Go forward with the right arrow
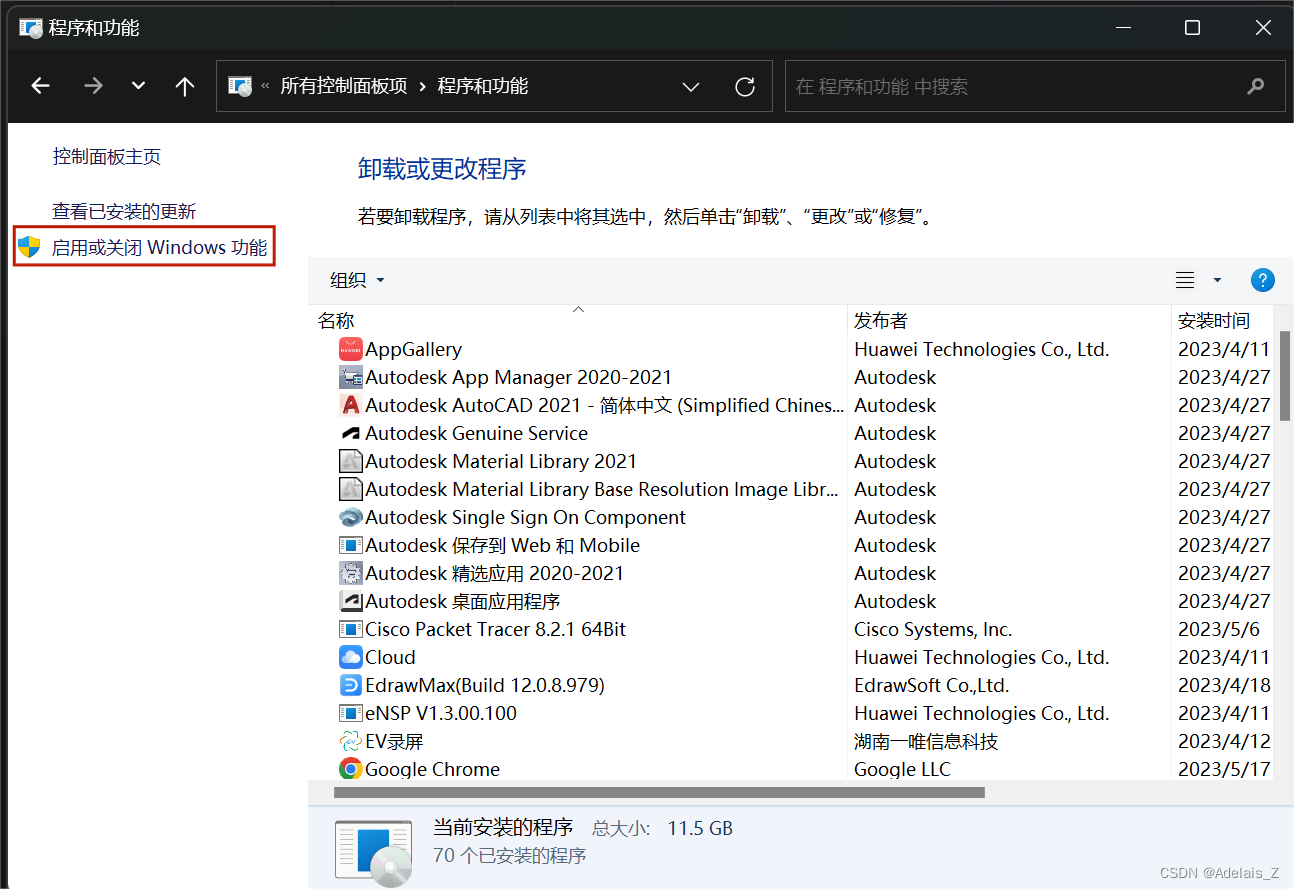Screen dimensions: 1294x889 coord(94,86)
